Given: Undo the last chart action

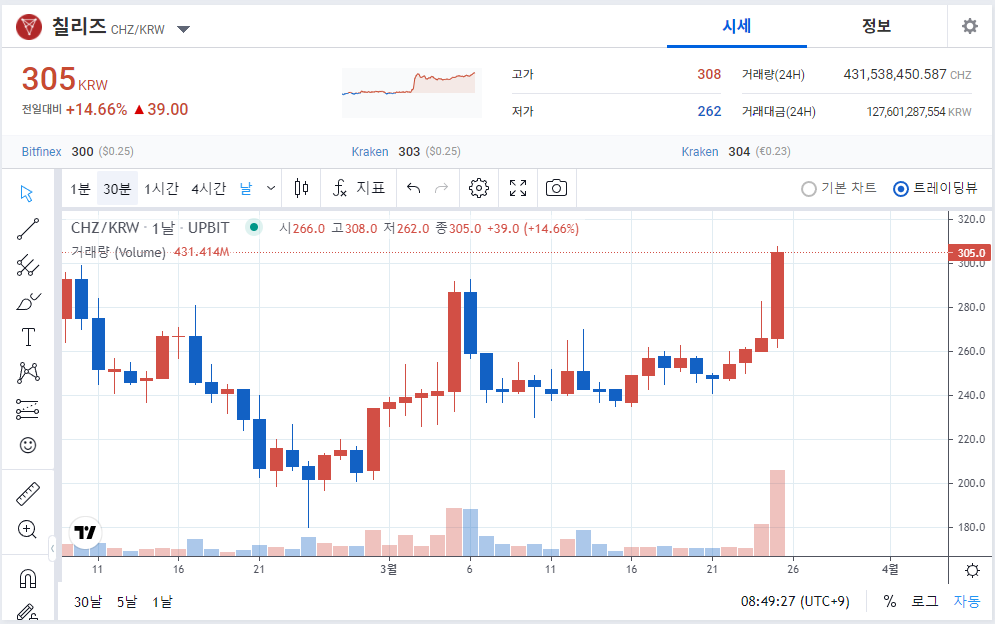Looking at the screenshot, I should pos(414,188).
